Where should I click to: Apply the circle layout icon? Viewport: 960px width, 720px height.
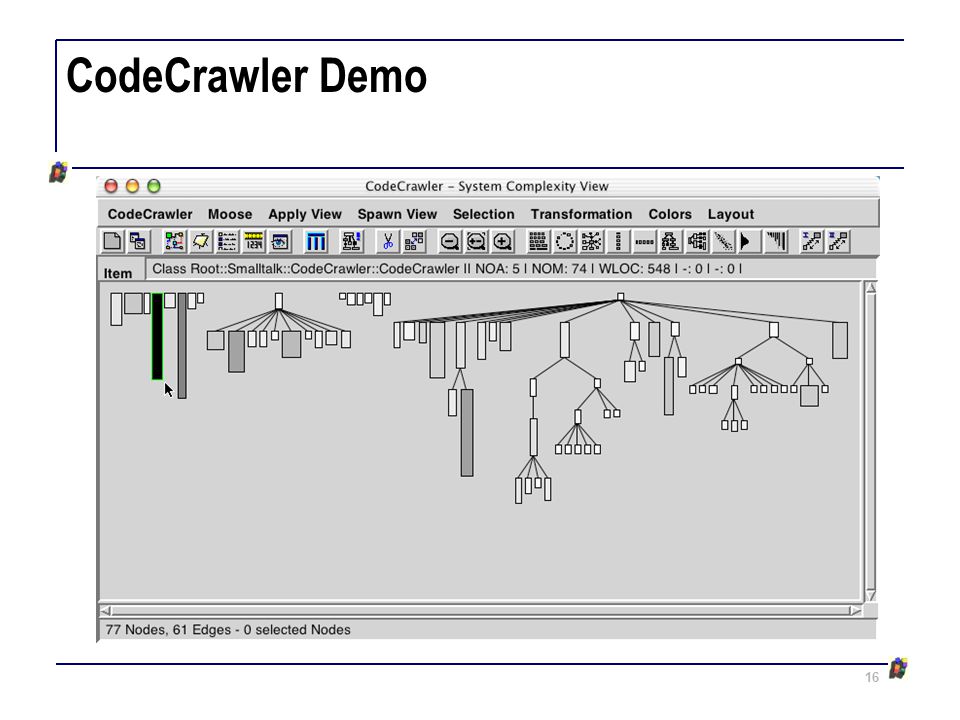click(x=564, y=241)
